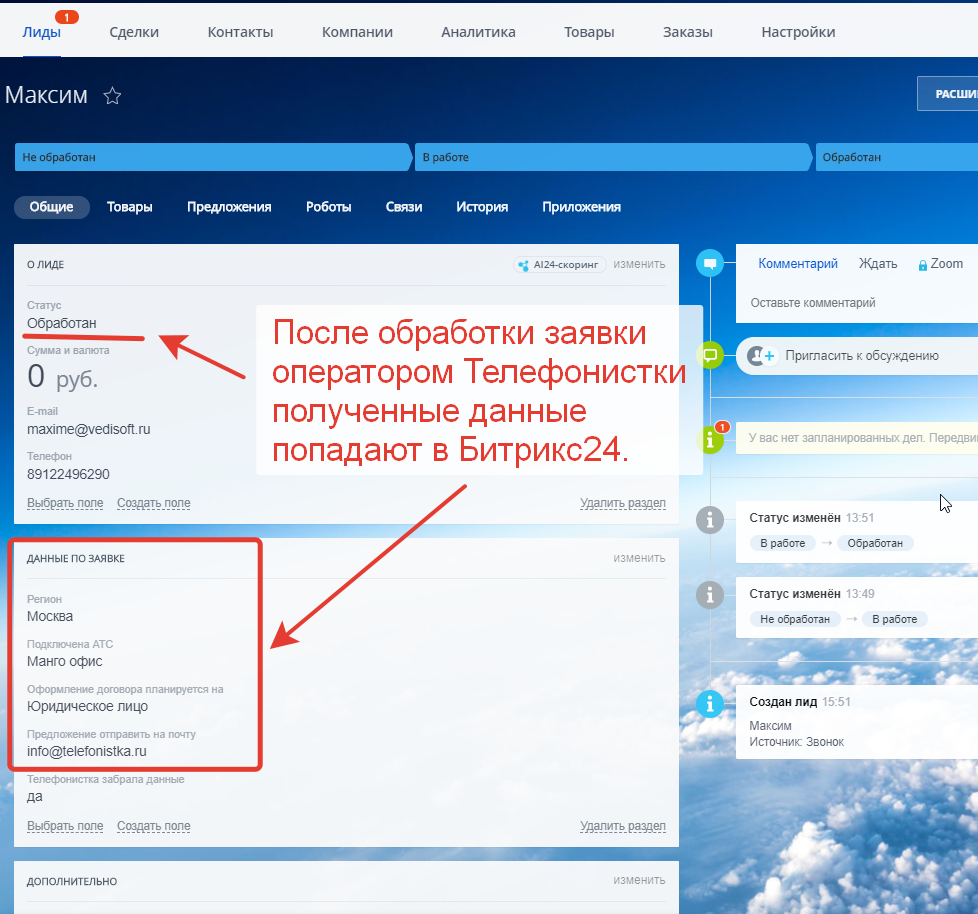Click изменить in Данные по заявке section
The image size is (978, 914).
click(x=639, y=558)
